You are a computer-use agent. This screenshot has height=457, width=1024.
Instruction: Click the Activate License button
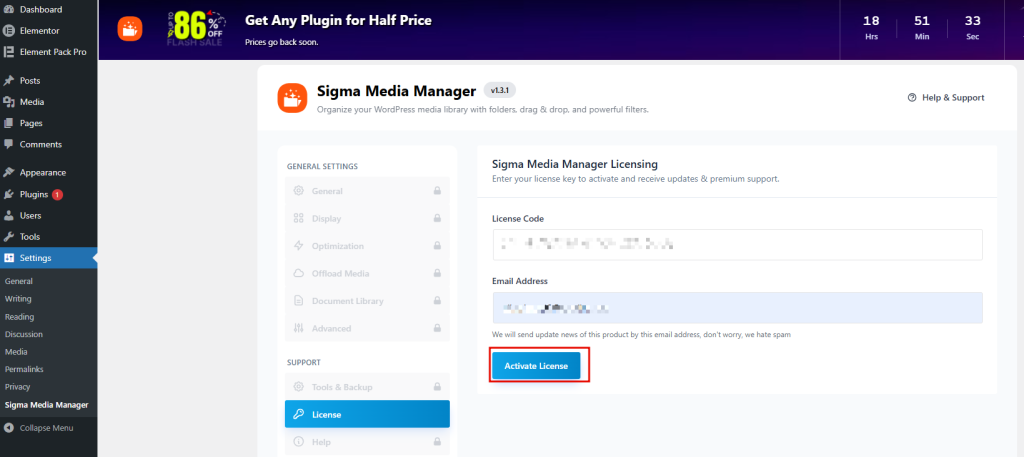click(536, 366)
